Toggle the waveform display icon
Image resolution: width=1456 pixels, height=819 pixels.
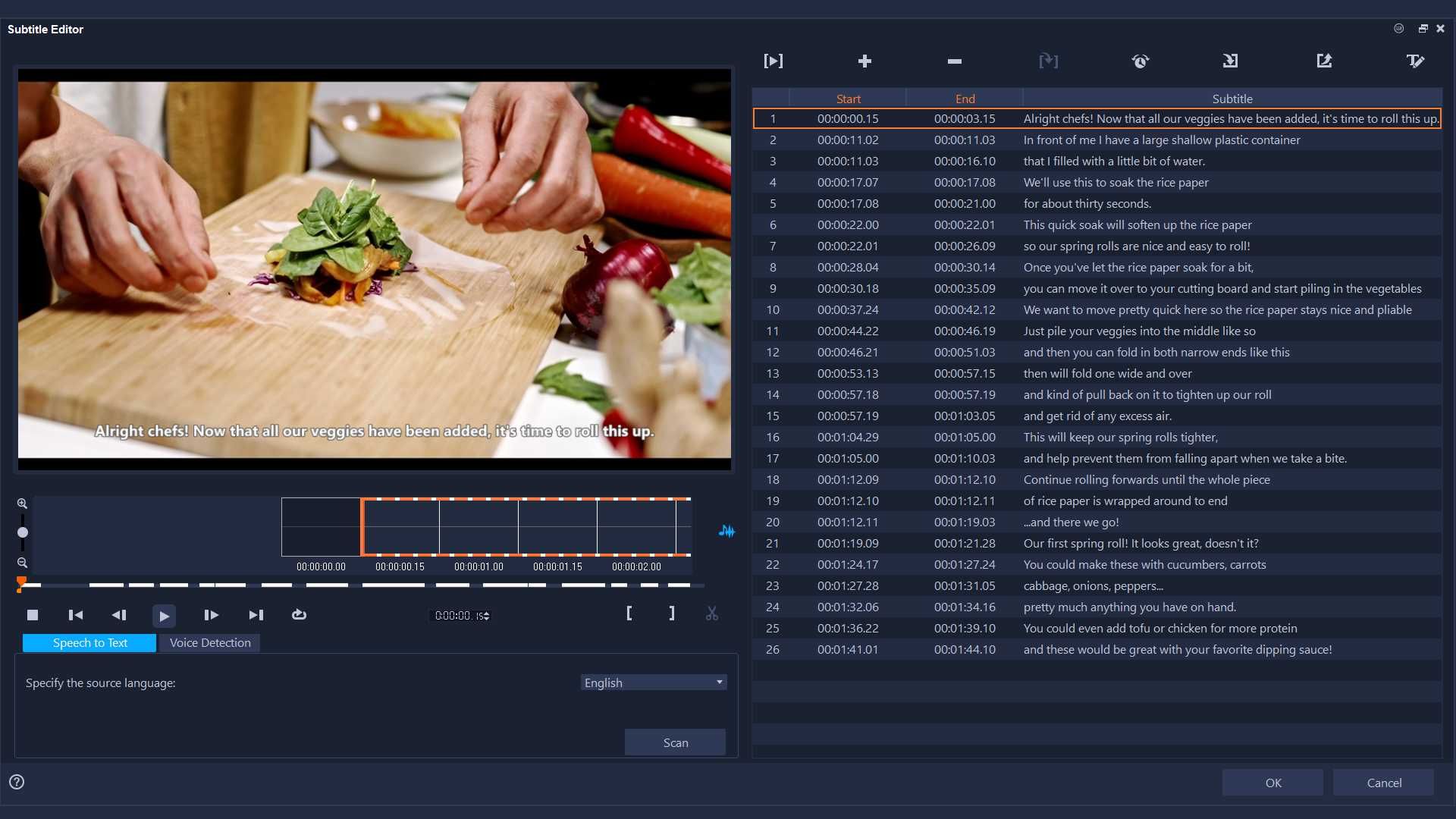(726, 532)
